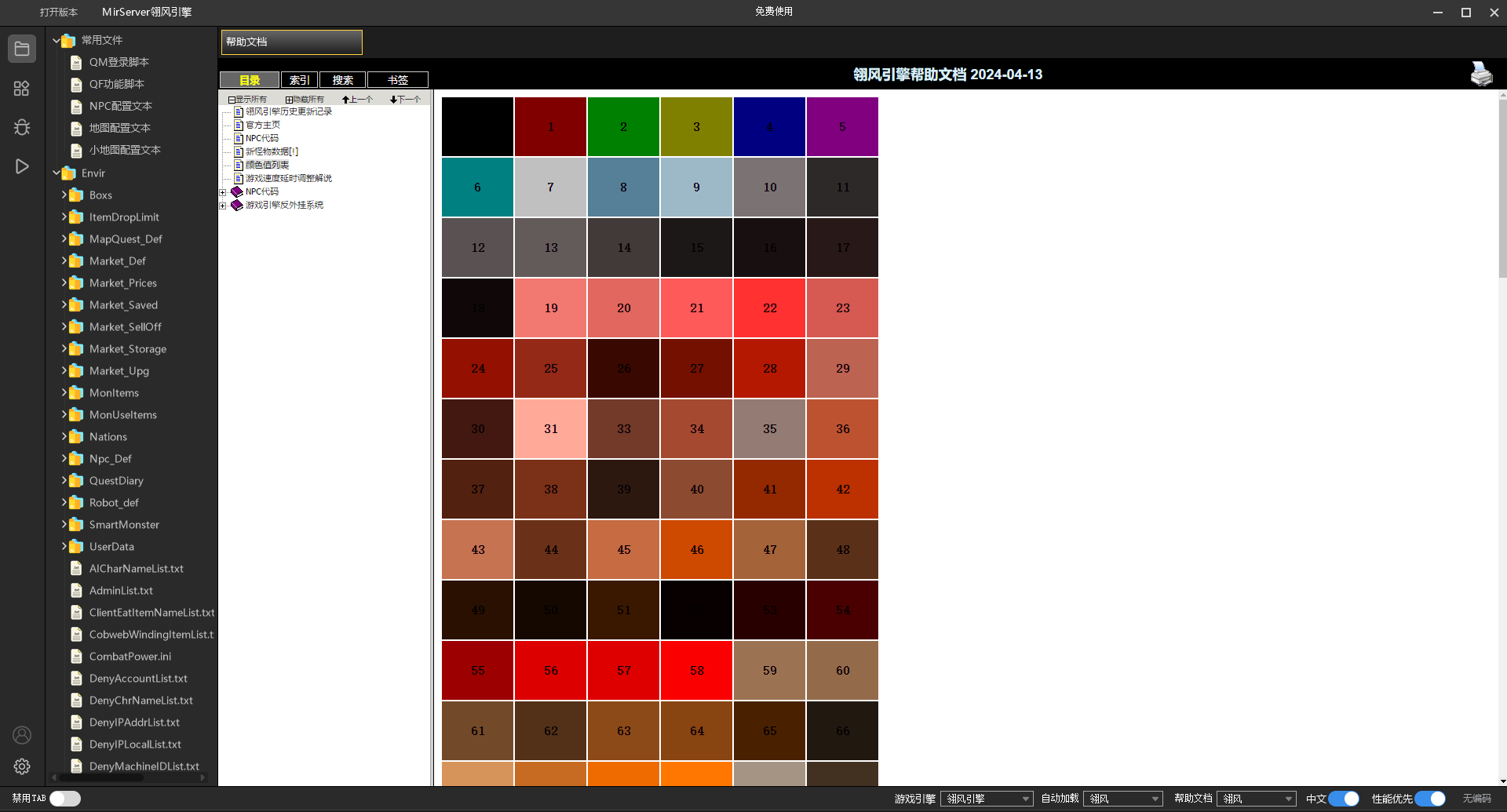1507x812 pixels.
Task: Click 显示所有 to expand all topics
Action: (x=247, y=100)
